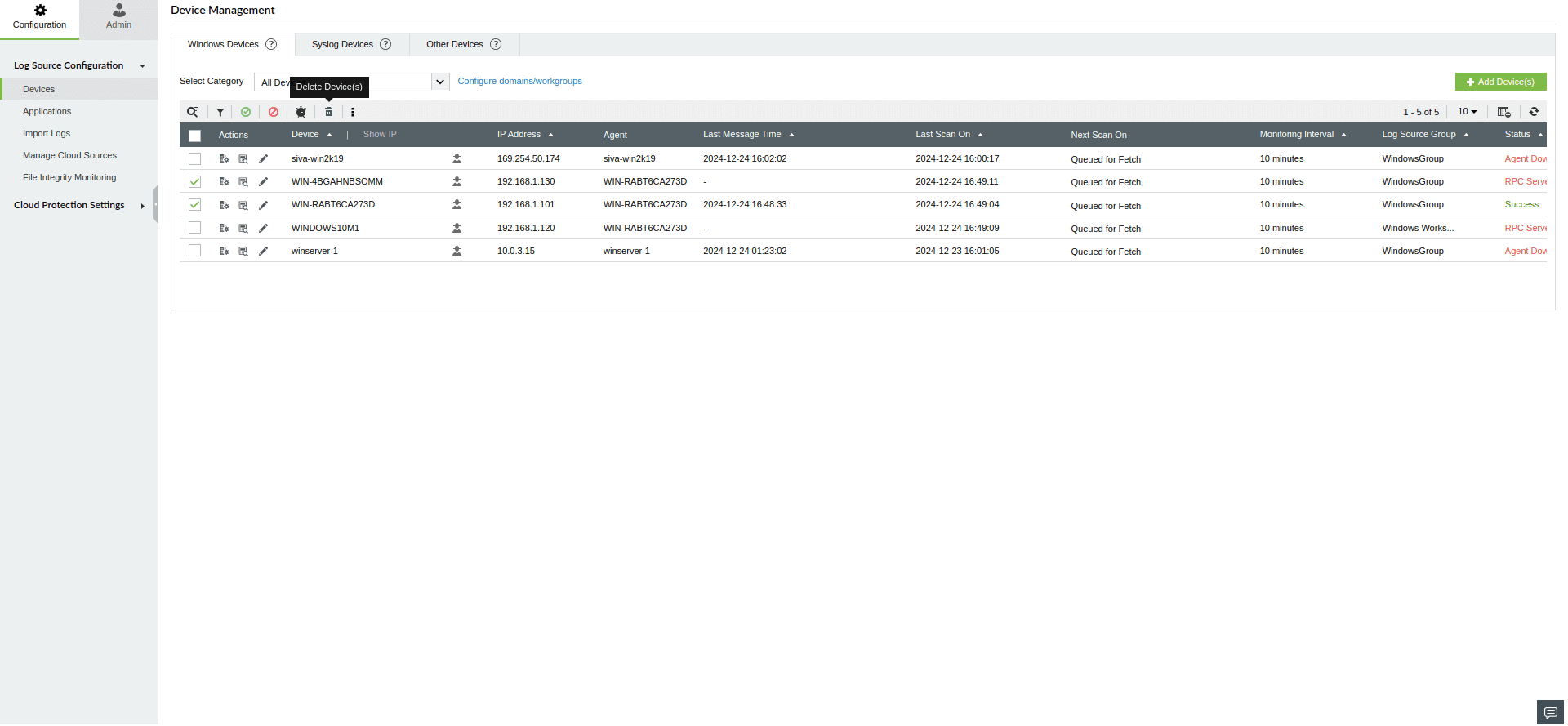Click Show IP in the table header

[380, 134]
